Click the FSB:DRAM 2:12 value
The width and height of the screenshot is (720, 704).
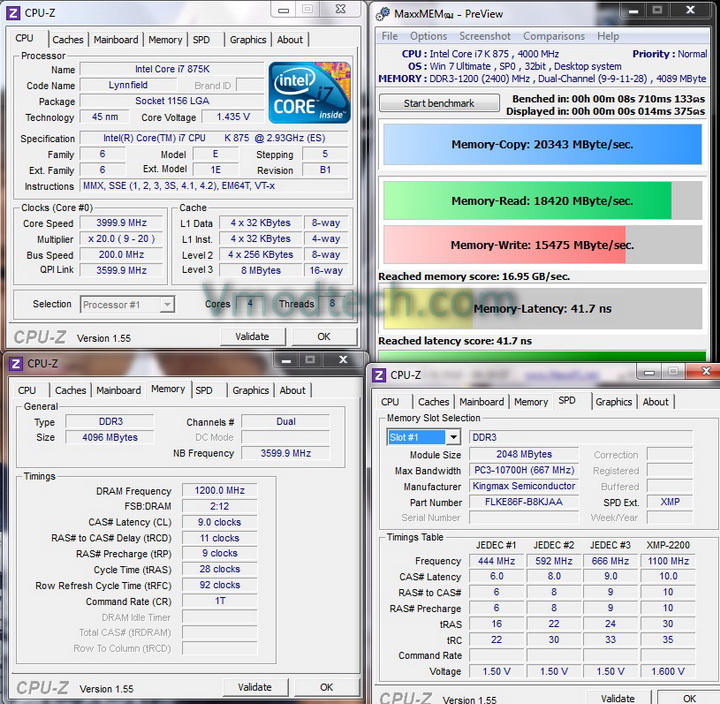point(219,506)
